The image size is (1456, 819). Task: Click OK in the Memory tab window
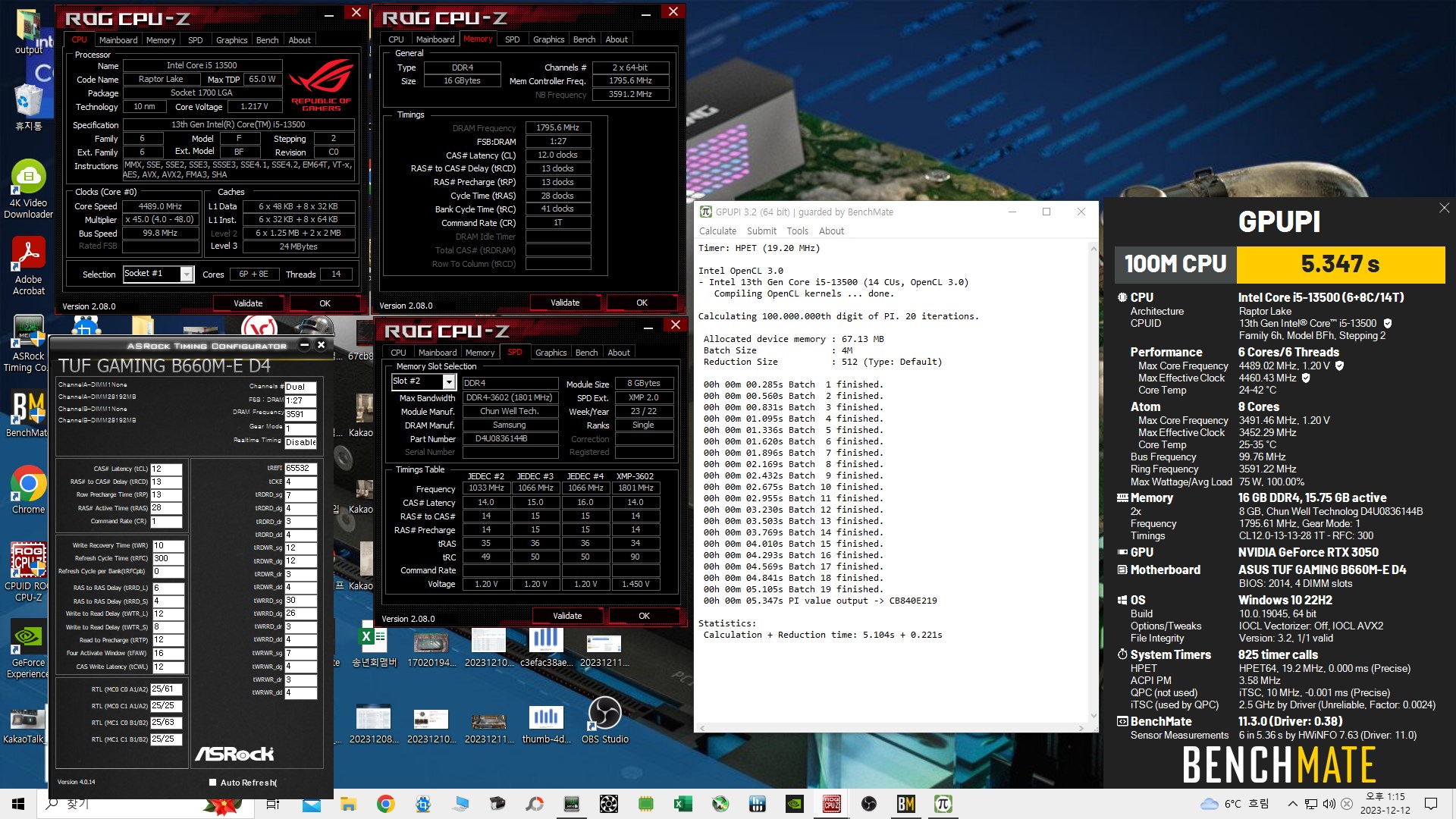pyautogui.click(x=642, y=303)
